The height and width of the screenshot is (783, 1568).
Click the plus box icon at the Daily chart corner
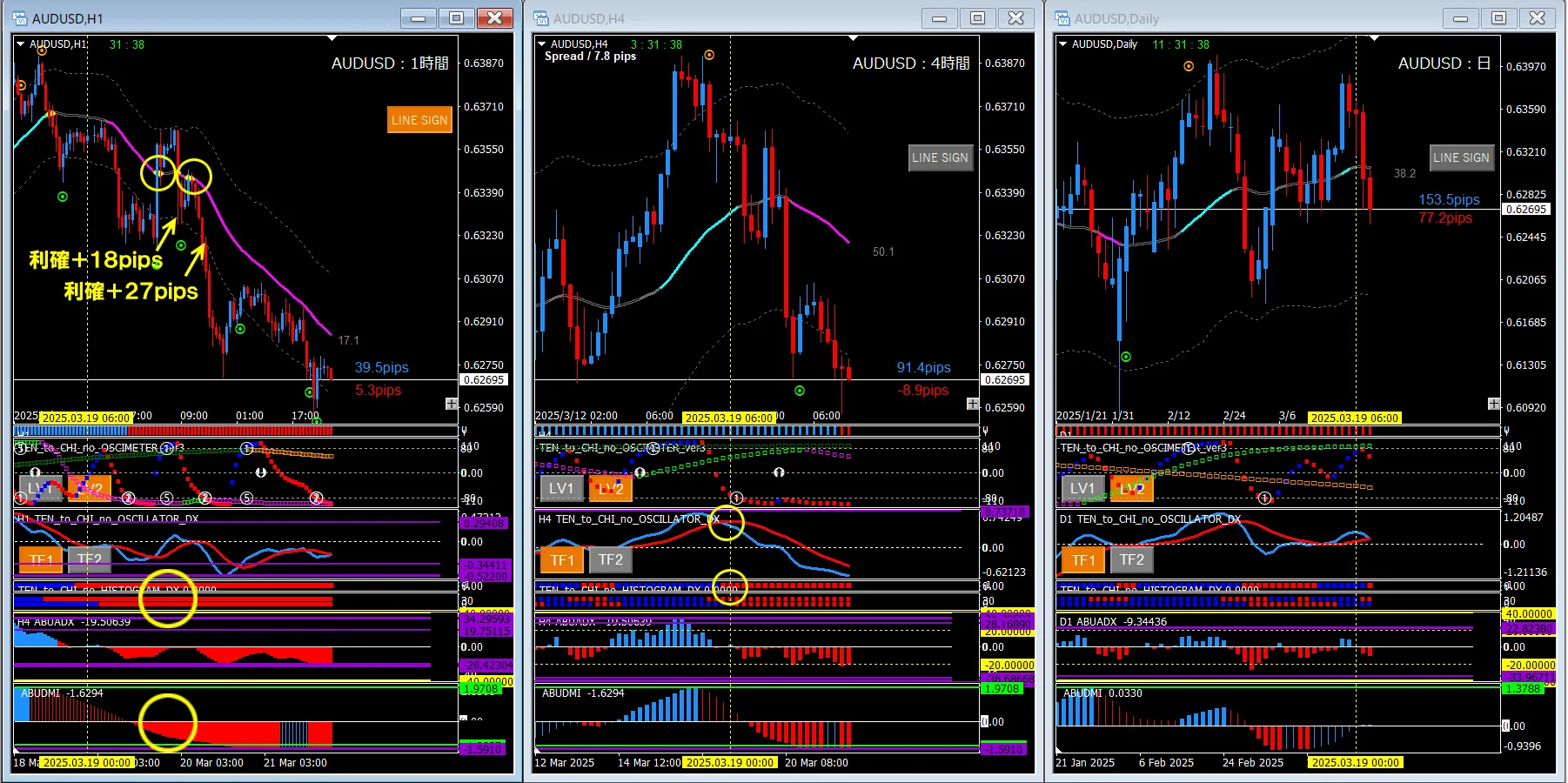tap(1494, 404)
